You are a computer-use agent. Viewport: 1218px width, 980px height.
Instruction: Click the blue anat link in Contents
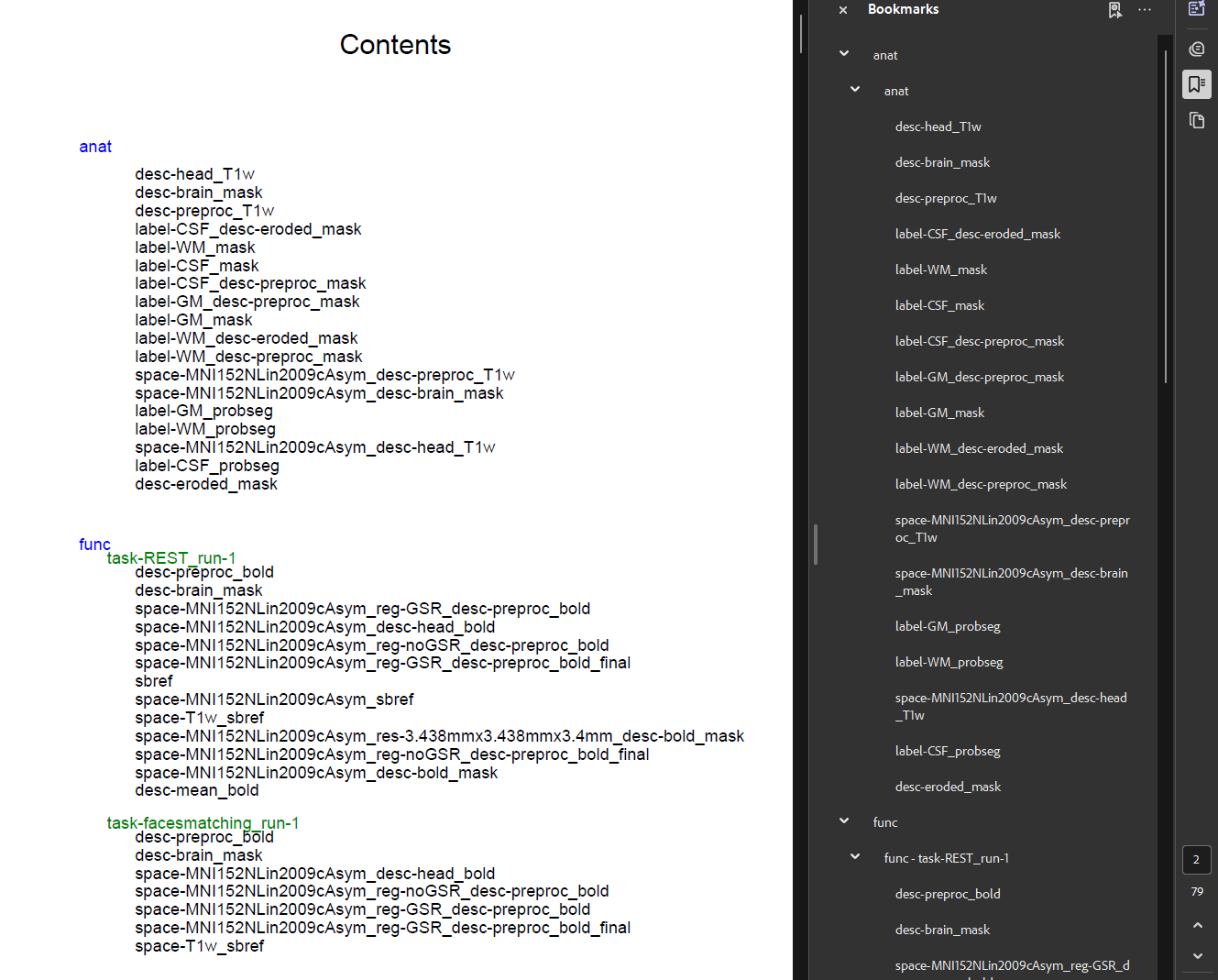[x=95, y=147]
